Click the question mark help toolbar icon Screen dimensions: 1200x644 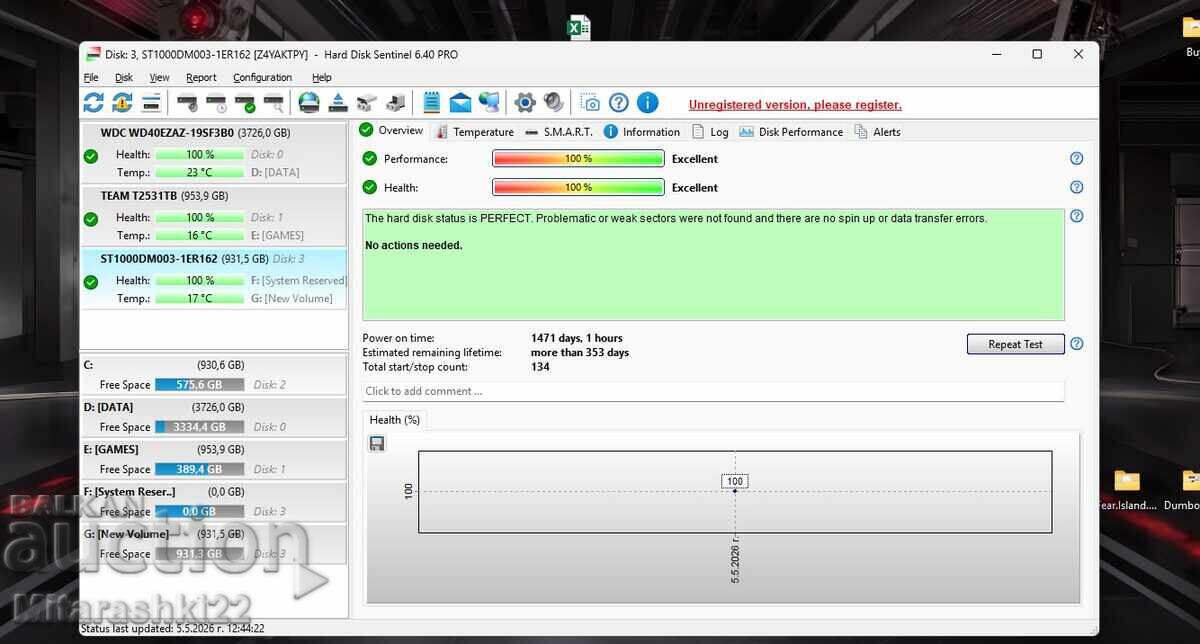point(619,102)
